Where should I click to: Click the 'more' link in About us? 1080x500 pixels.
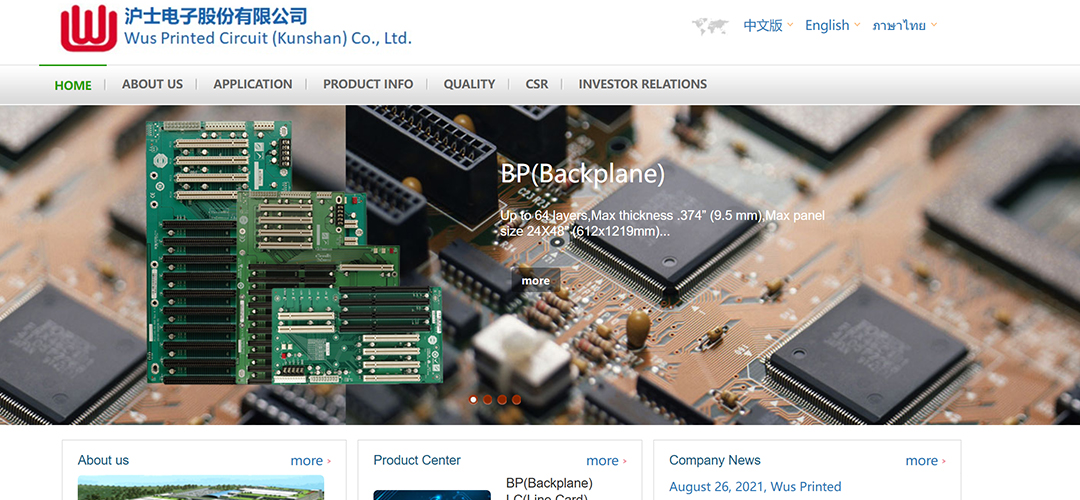310,461
